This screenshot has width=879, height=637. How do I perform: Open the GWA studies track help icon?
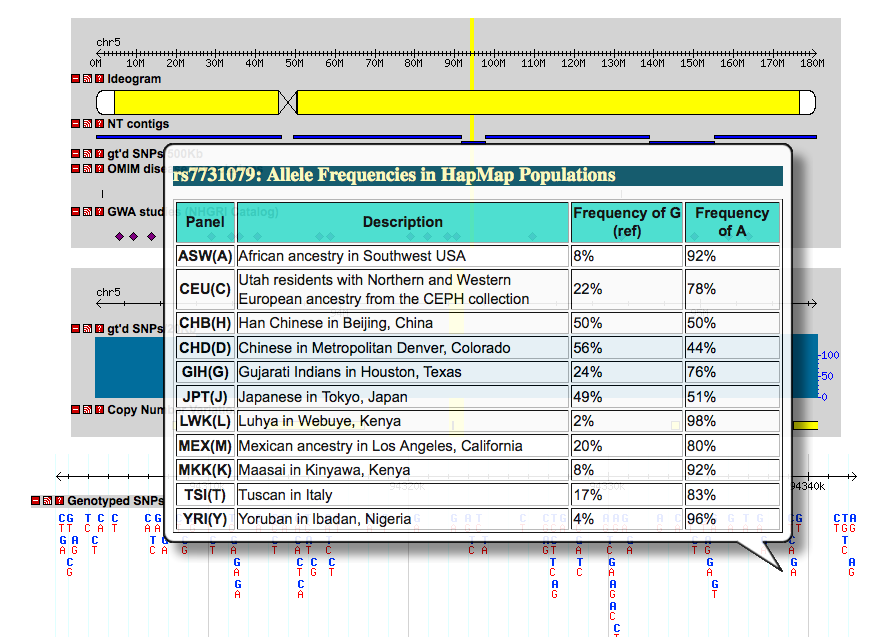[99, 211]
